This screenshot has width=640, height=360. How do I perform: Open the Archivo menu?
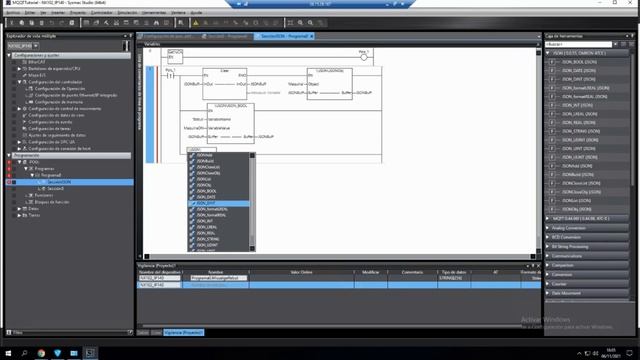pyautogui.click(x=13, y=13)
